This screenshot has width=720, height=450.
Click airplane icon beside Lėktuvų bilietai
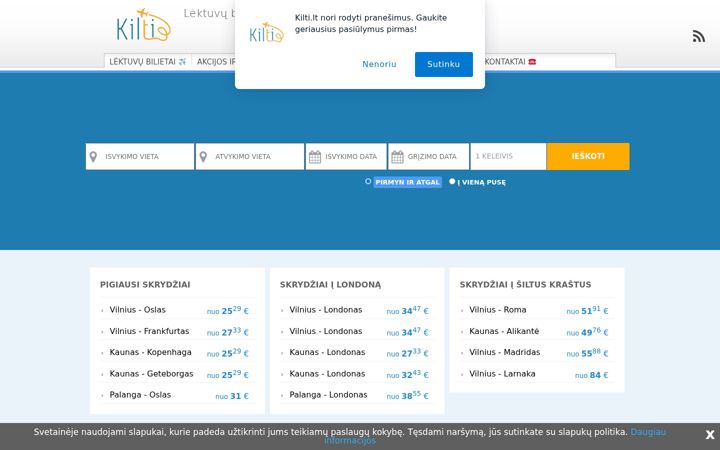click(x=182, y=62)
